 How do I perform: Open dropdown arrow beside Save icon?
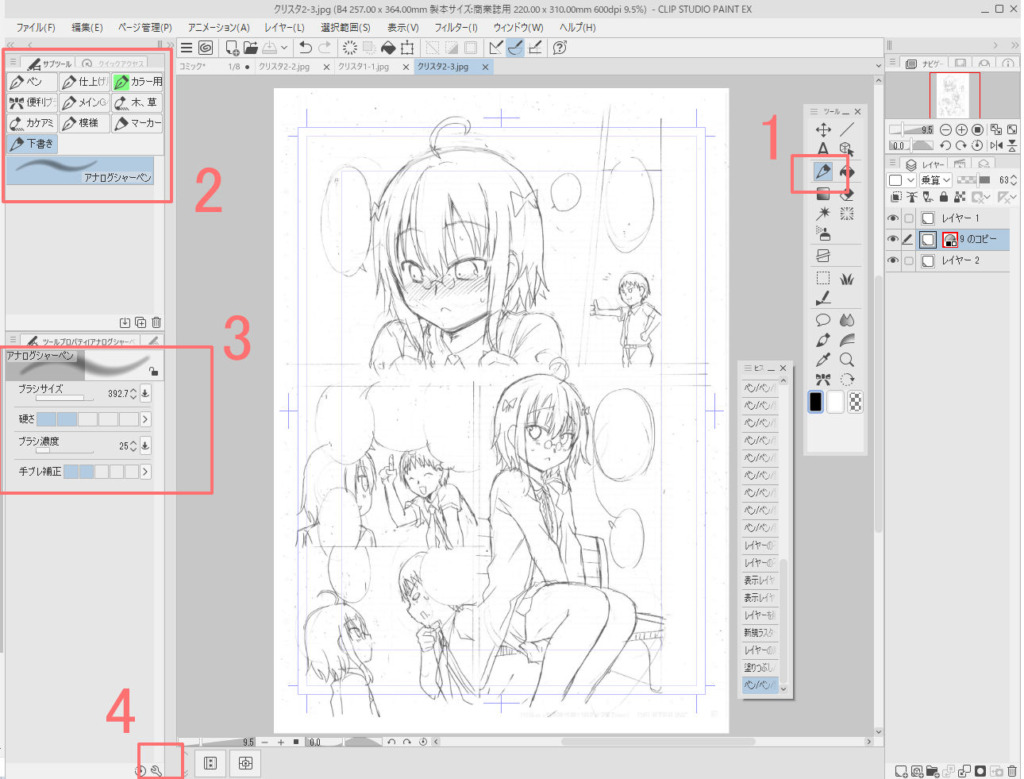point(284,48)
